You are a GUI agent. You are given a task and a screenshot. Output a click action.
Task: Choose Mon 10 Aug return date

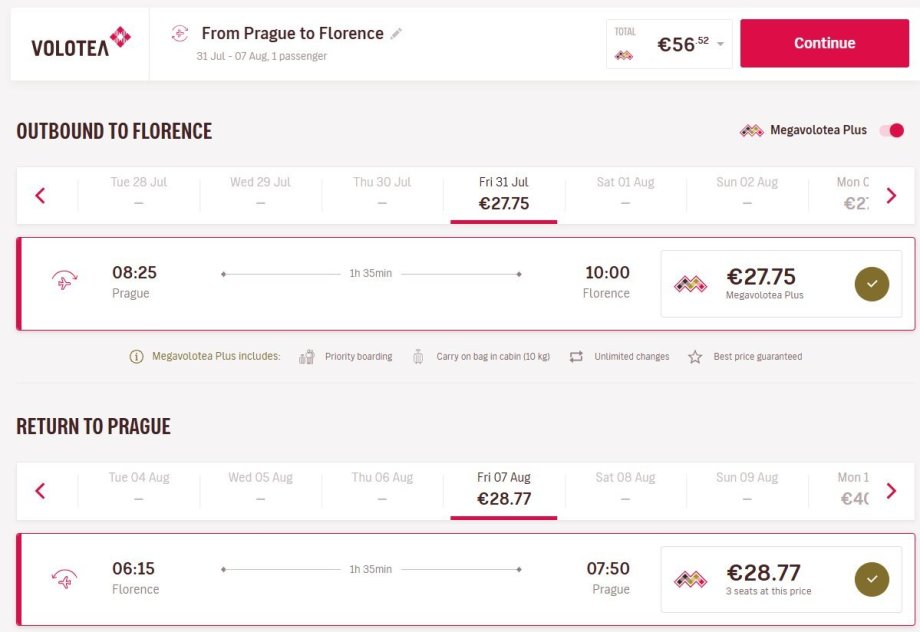(x=853, y=489)
